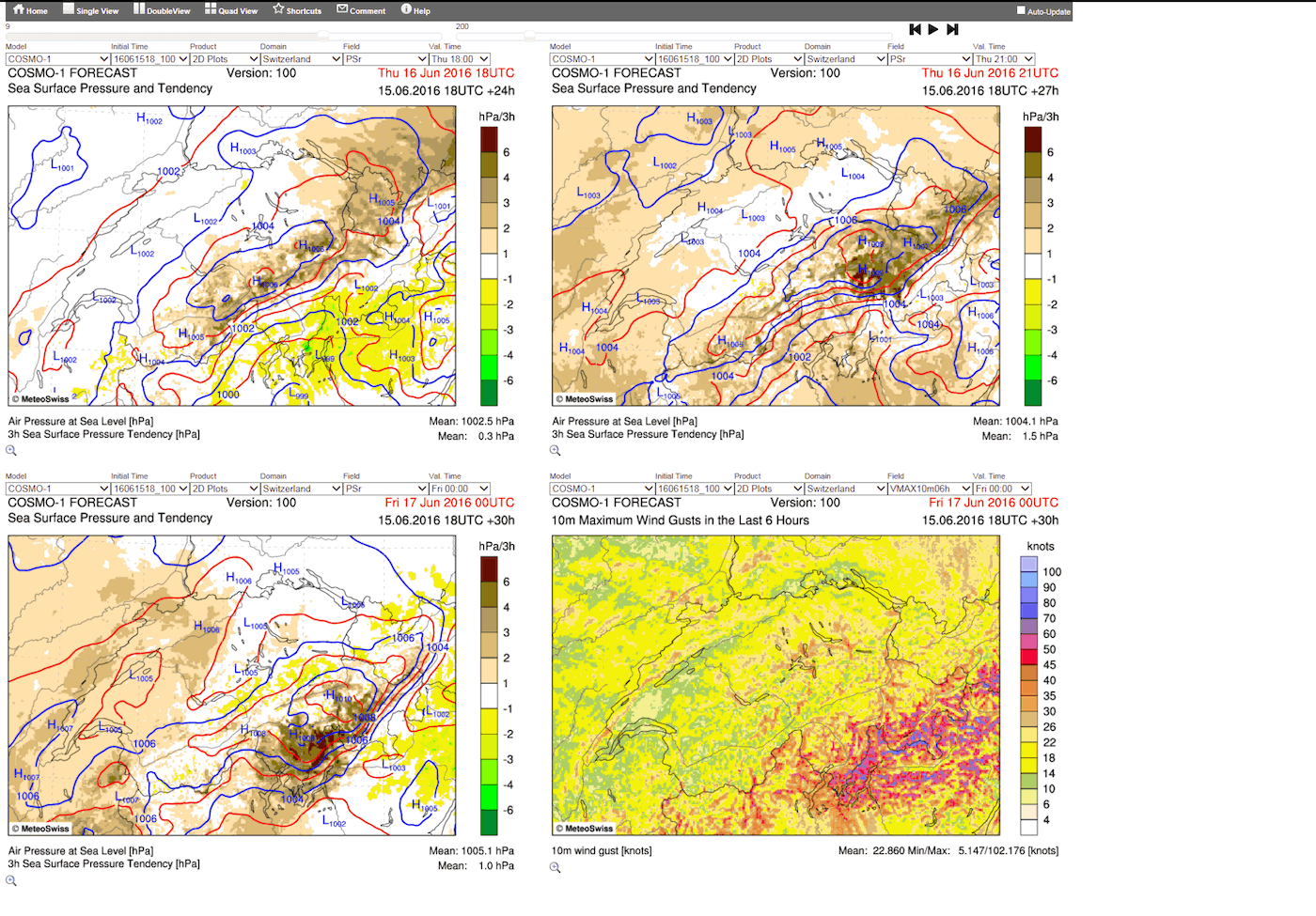Open Domain dropdown in top-left panel
This screenshot has width=1316, height=916.
[x=301, y=59]
